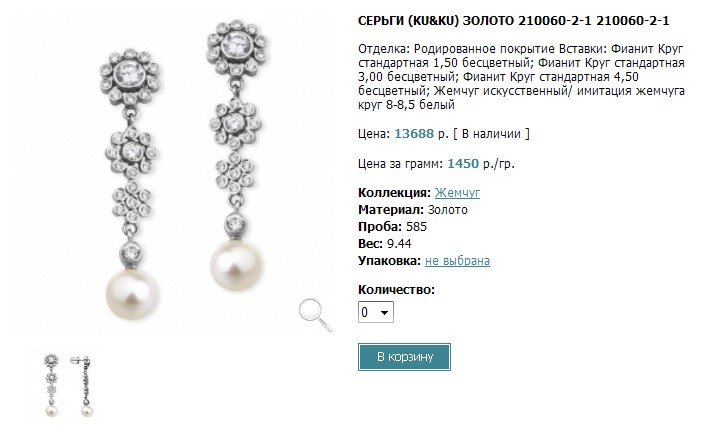Screen dimensions: 706x433
Task: Open the Жемчуг collection link
Action: point(457,193)
